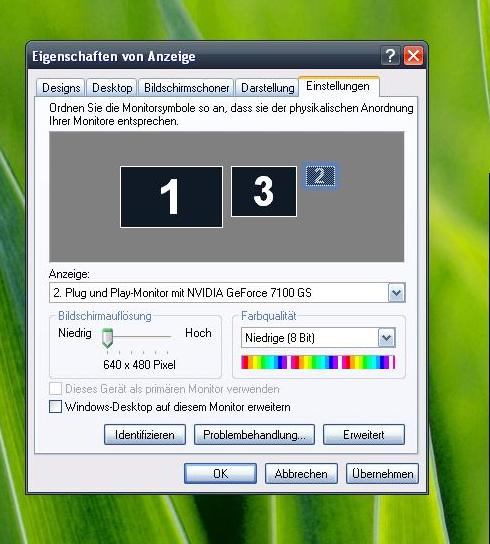Click the Abbrechen button

coord(301,473)
